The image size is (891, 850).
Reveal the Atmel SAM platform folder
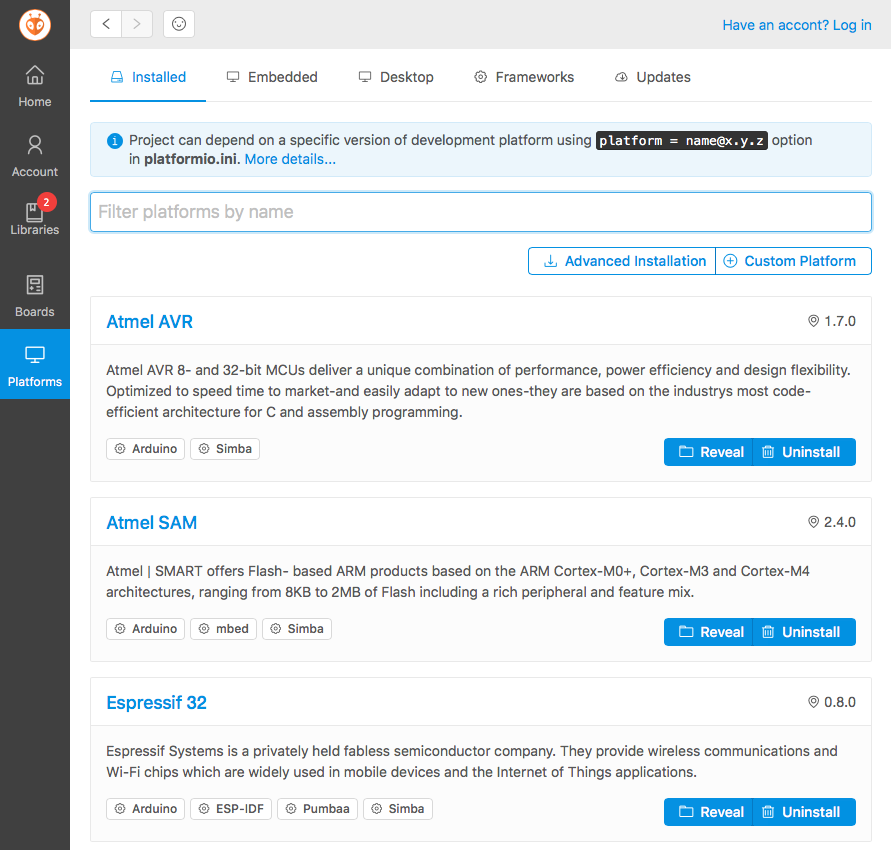point(709,632)
